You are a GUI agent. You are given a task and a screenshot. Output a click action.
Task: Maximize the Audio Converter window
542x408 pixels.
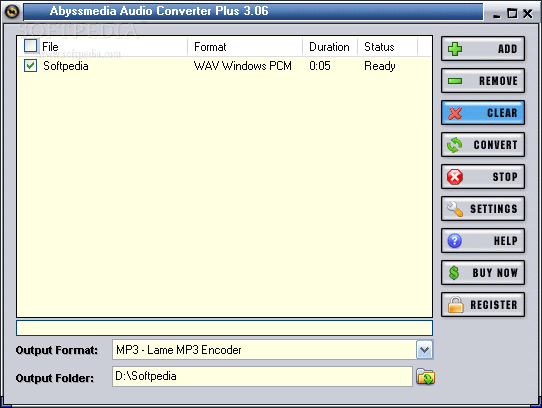[512, 13]
